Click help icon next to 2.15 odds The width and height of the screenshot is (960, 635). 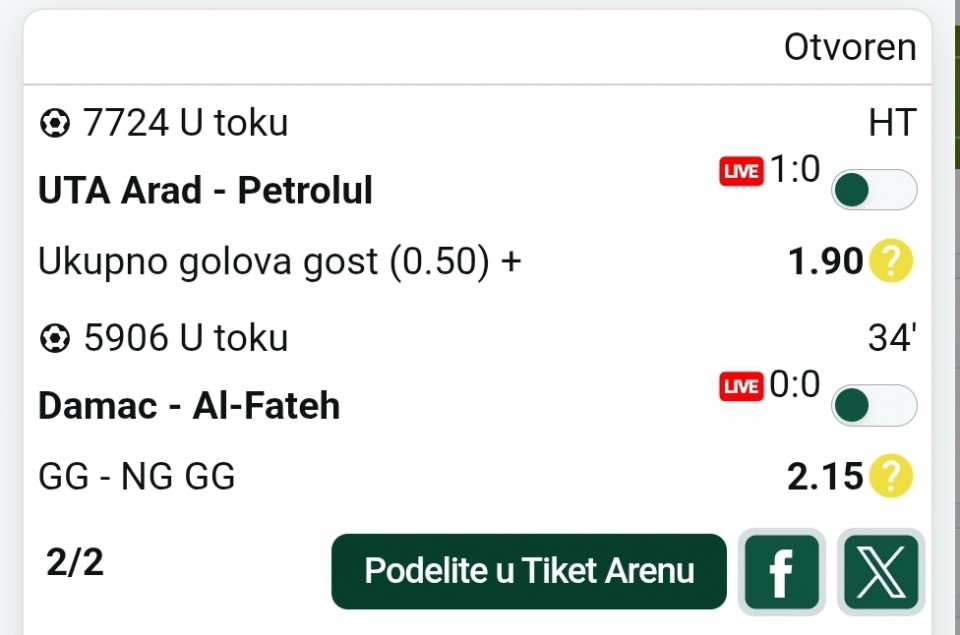pos(890,477)
